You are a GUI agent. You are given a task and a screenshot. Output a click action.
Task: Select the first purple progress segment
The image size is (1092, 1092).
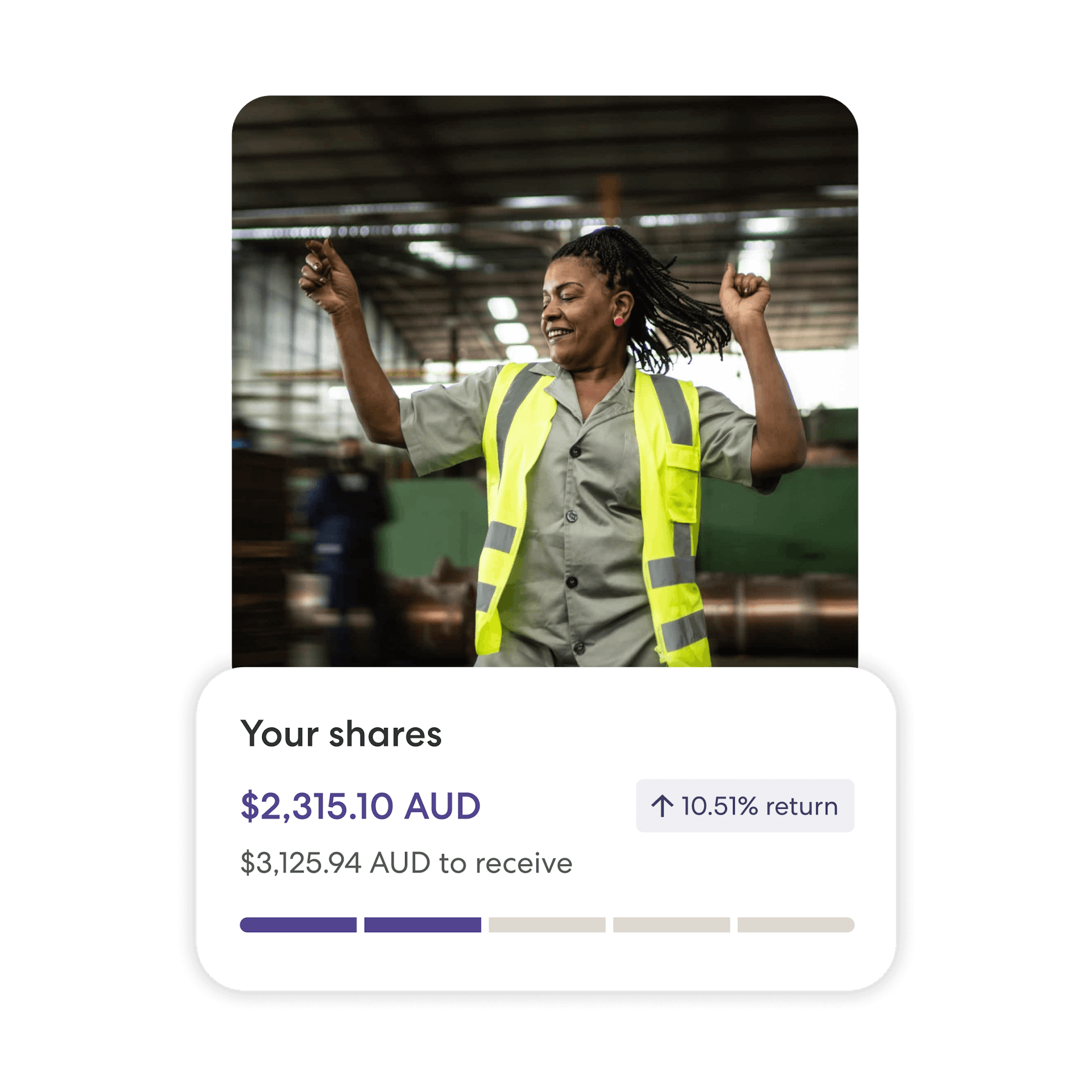point(298,925)
